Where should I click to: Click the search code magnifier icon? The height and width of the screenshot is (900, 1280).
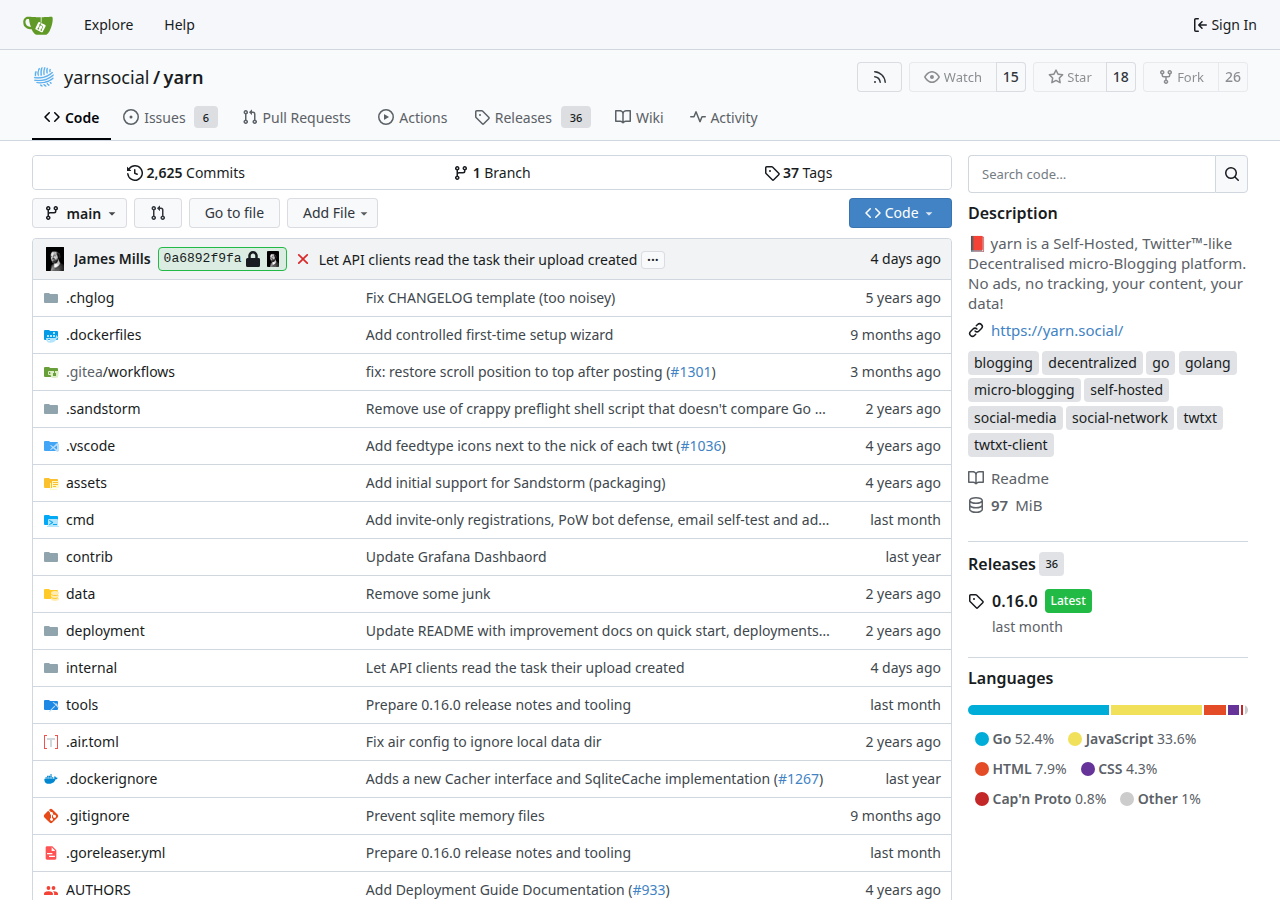click(x=1231, y=174)
